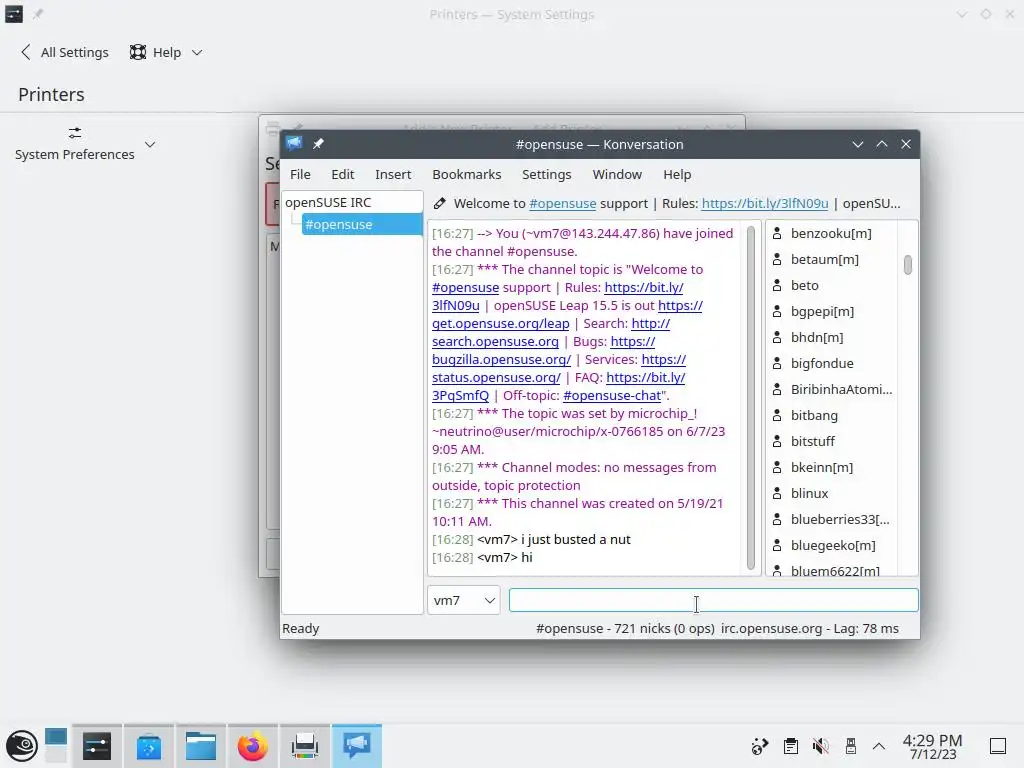The image size is (1024, 768).
Task: Select user bigfondue in nick list
Action: (822, 363)
